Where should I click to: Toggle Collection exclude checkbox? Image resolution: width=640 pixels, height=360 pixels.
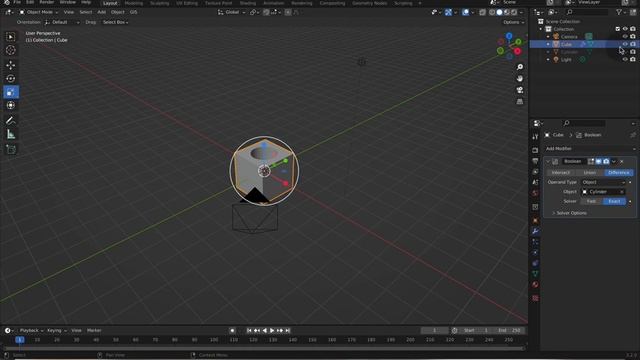[618, 29]
